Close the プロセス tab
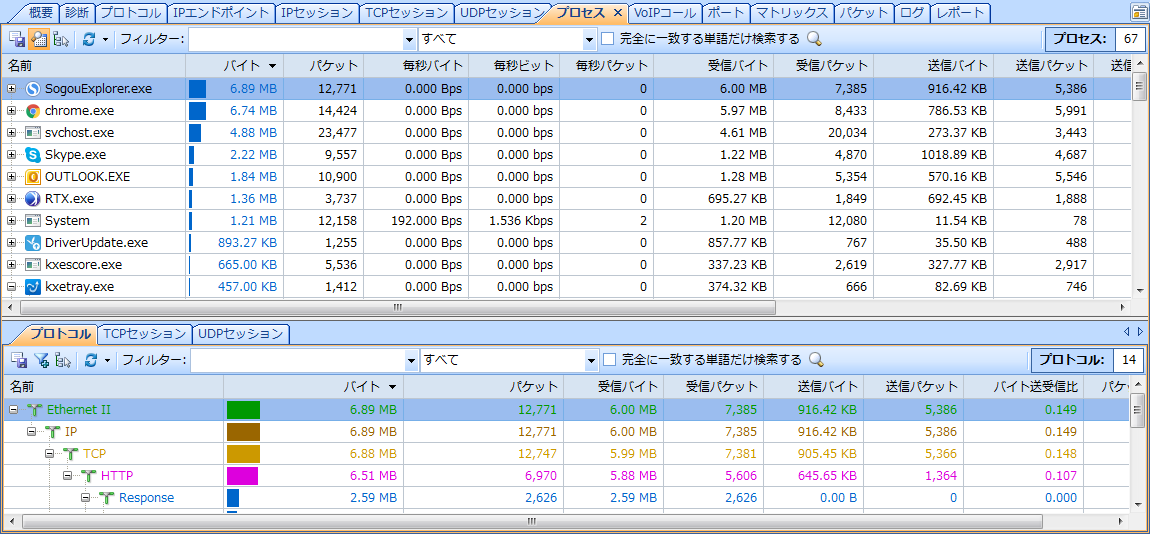This screenshot has width=1150, height=534. pyautogui.click(x=618, y=13)
